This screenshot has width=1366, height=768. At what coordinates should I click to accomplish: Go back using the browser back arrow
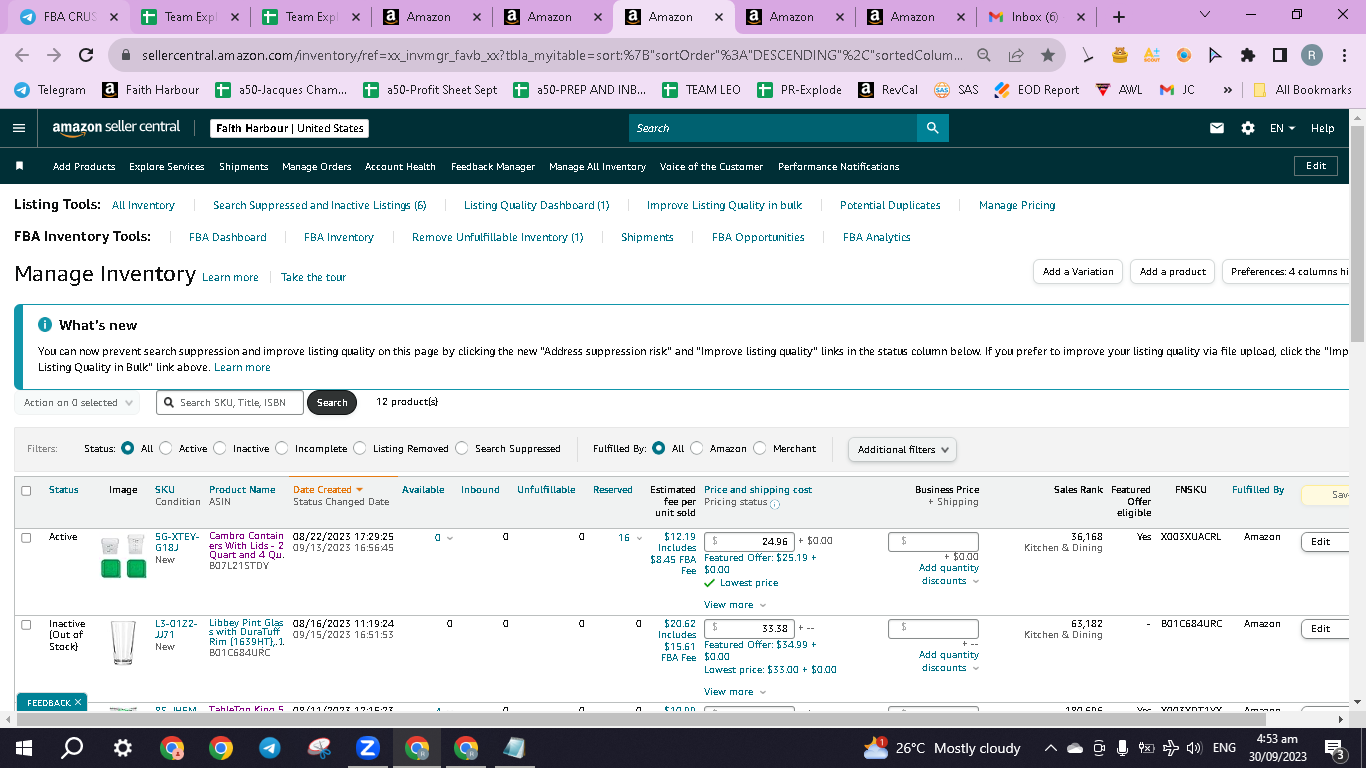(22, 55)
